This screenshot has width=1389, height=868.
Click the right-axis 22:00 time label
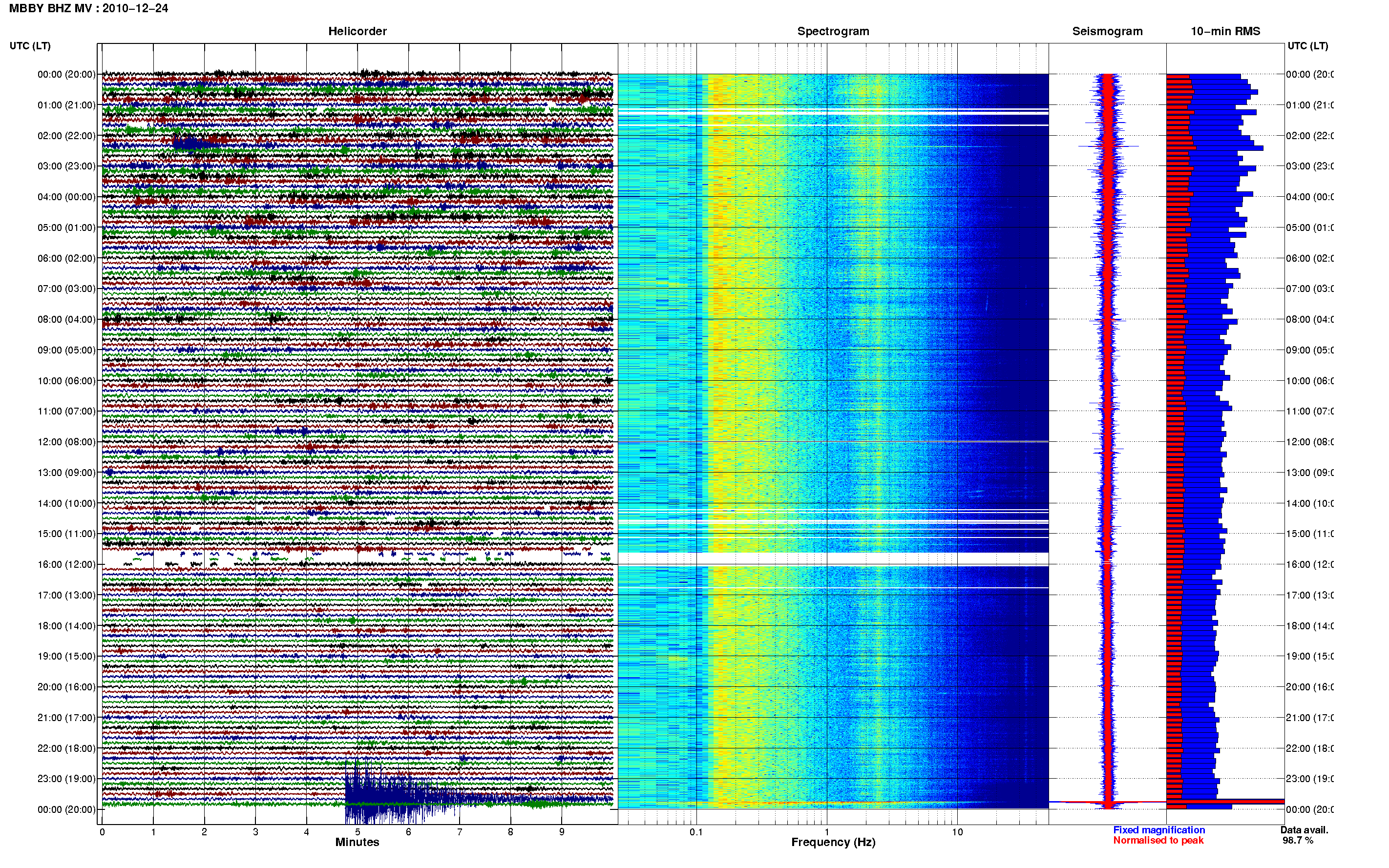tap(1310, 748)
